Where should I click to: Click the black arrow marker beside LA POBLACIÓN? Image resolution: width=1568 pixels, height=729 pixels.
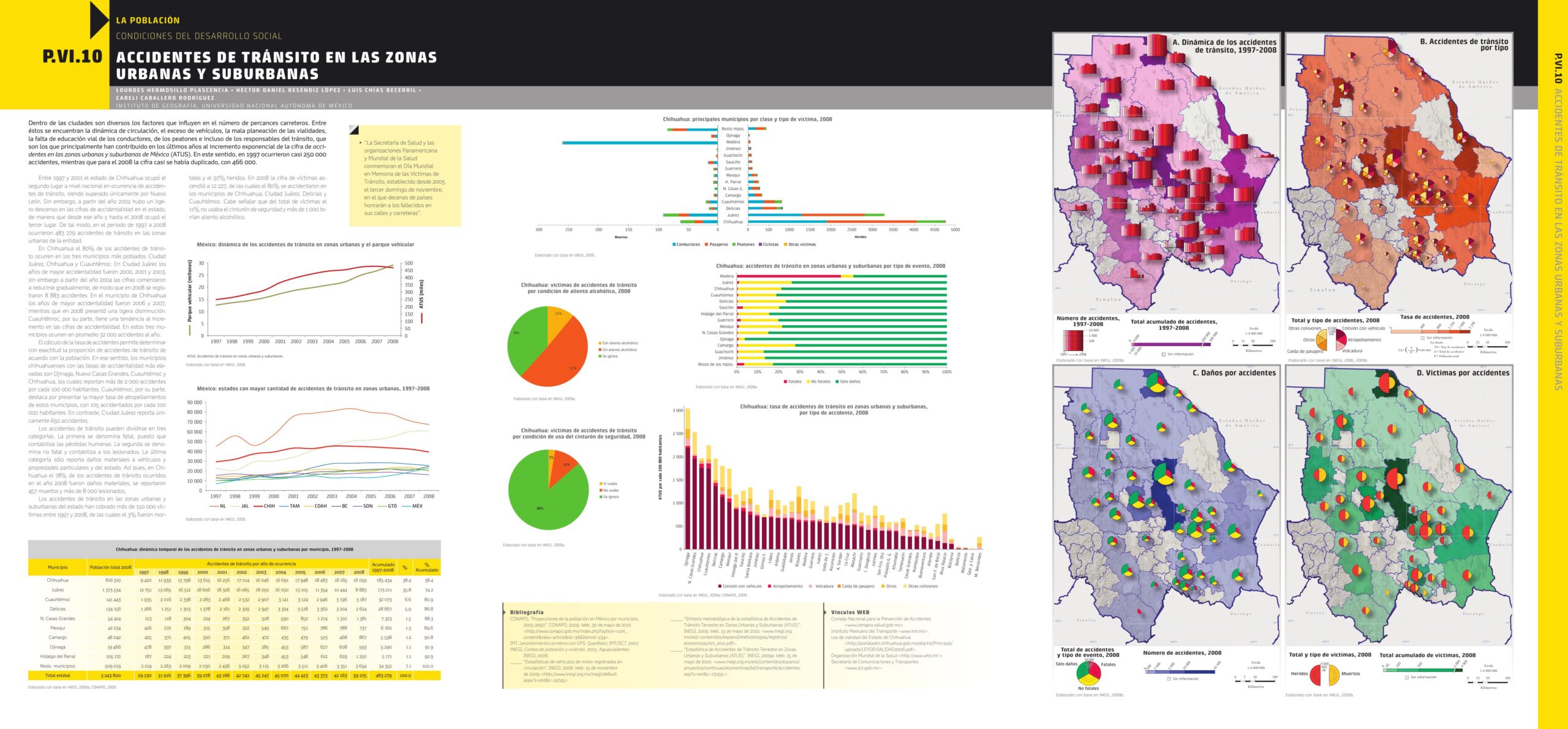click(x=99, y=20)
